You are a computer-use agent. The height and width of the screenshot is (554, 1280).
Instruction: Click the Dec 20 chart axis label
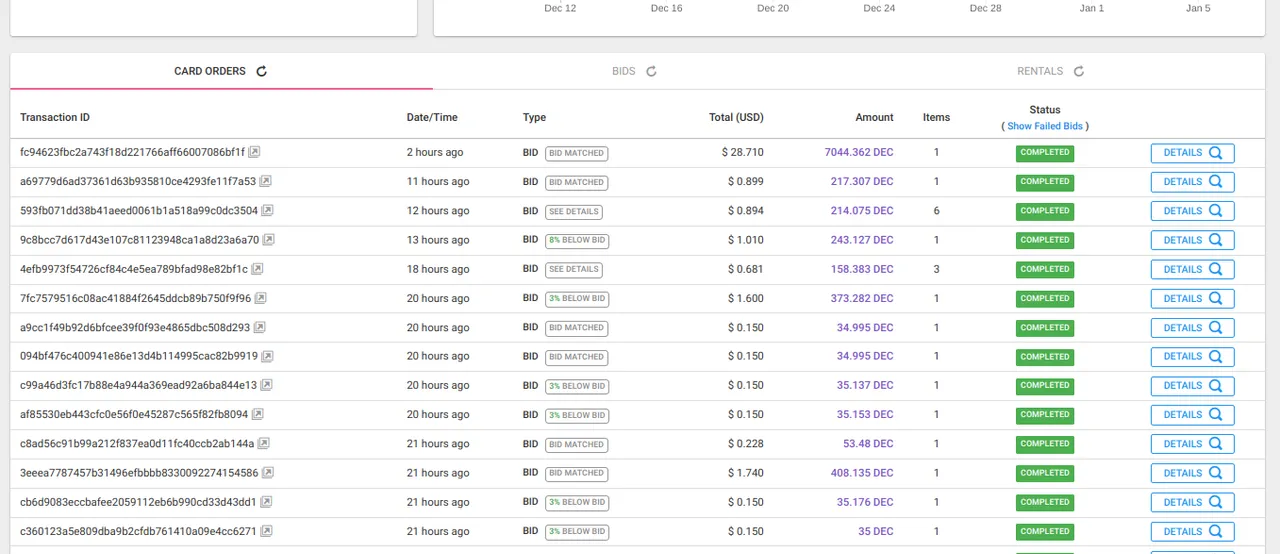pos(773,8)
